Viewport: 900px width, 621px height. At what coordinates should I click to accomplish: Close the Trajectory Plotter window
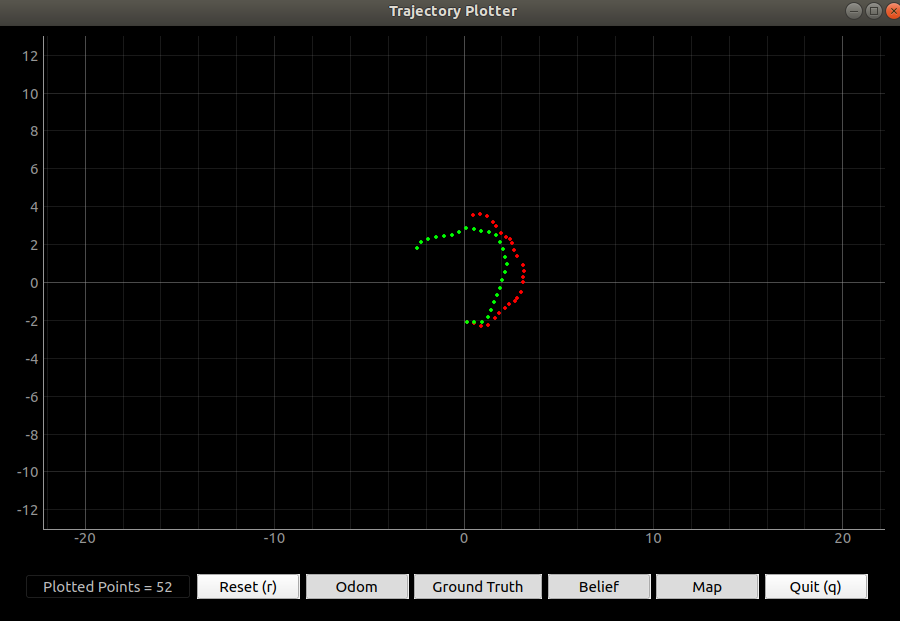(893, 11)
